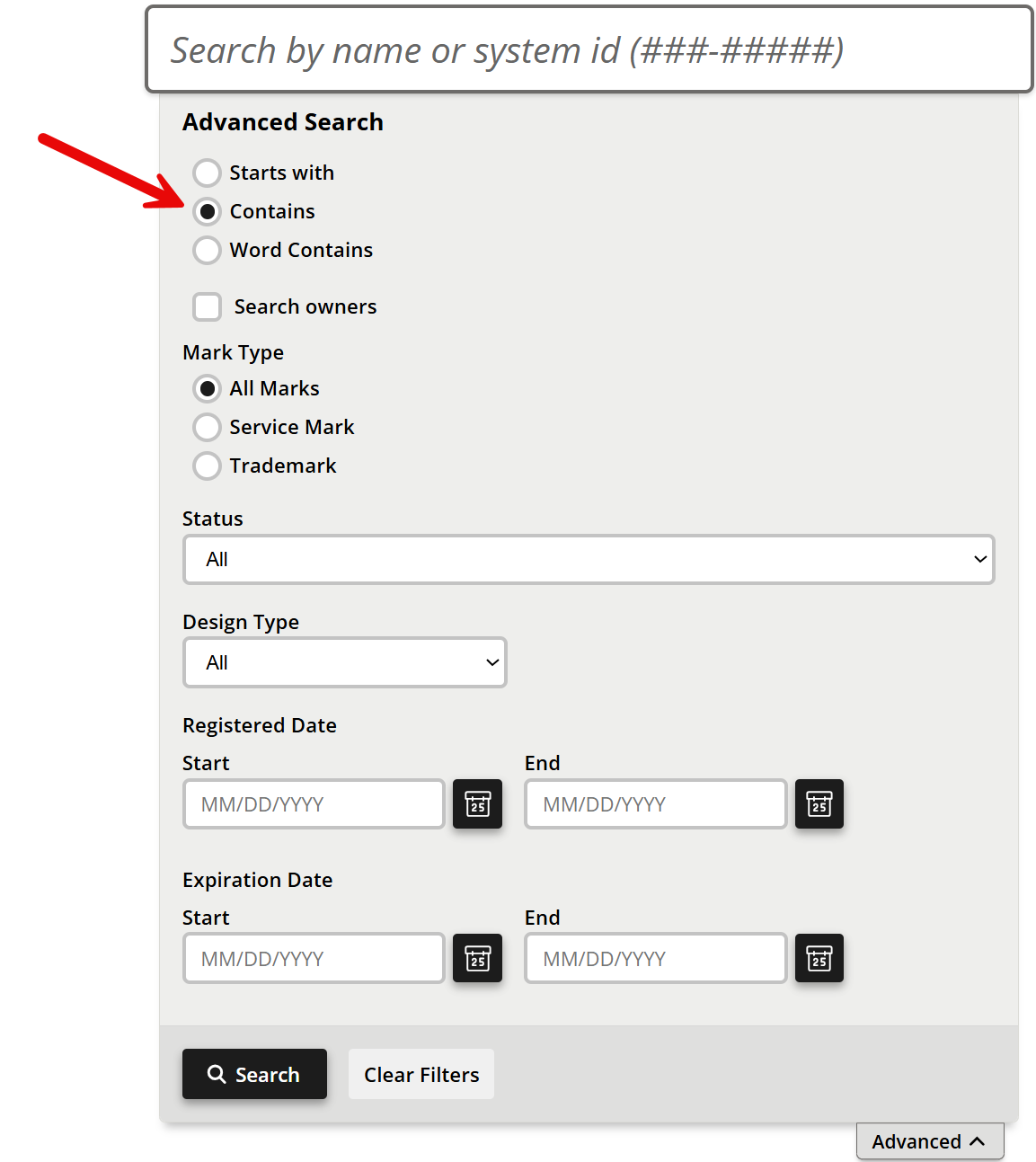The image size is (1036, 1162).
Task: Open Registered Date Start calendar picker
Action: tap(477, 803)
